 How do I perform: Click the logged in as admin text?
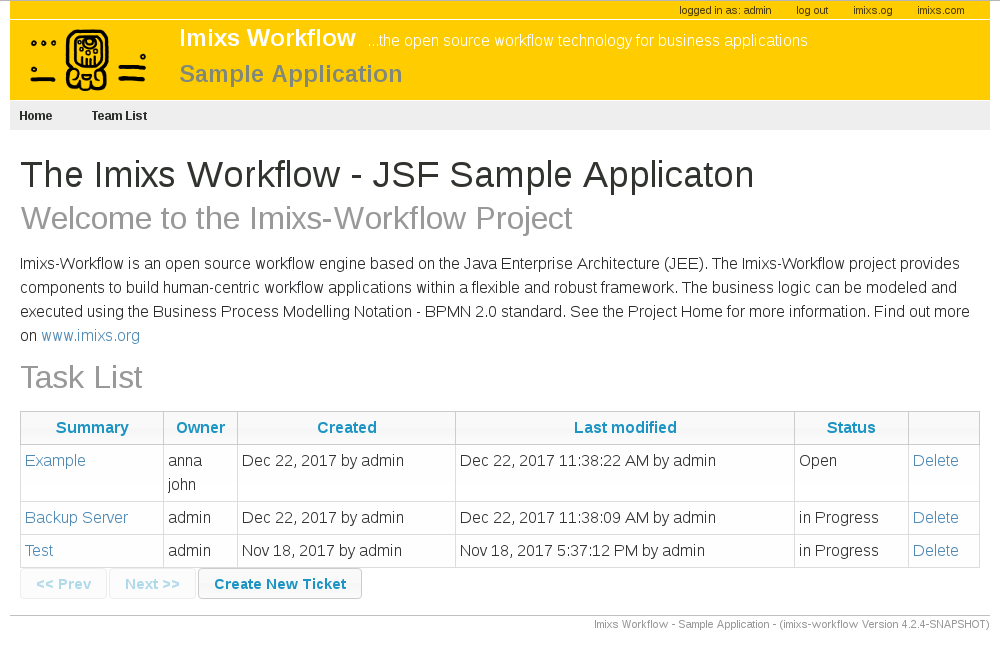point(725,10)
